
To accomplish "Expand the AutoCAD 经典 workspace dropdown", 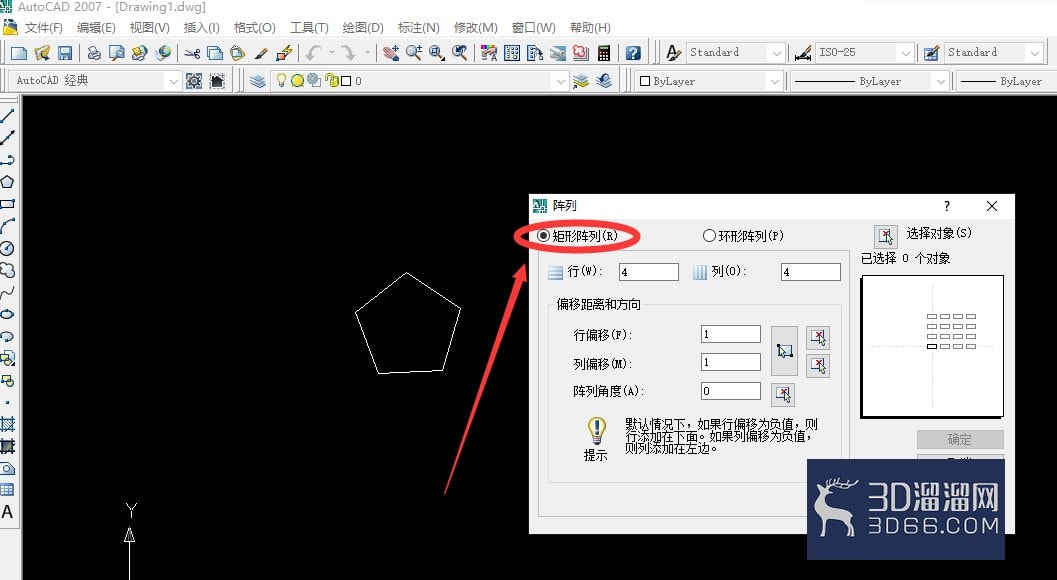I will [173, 81].
